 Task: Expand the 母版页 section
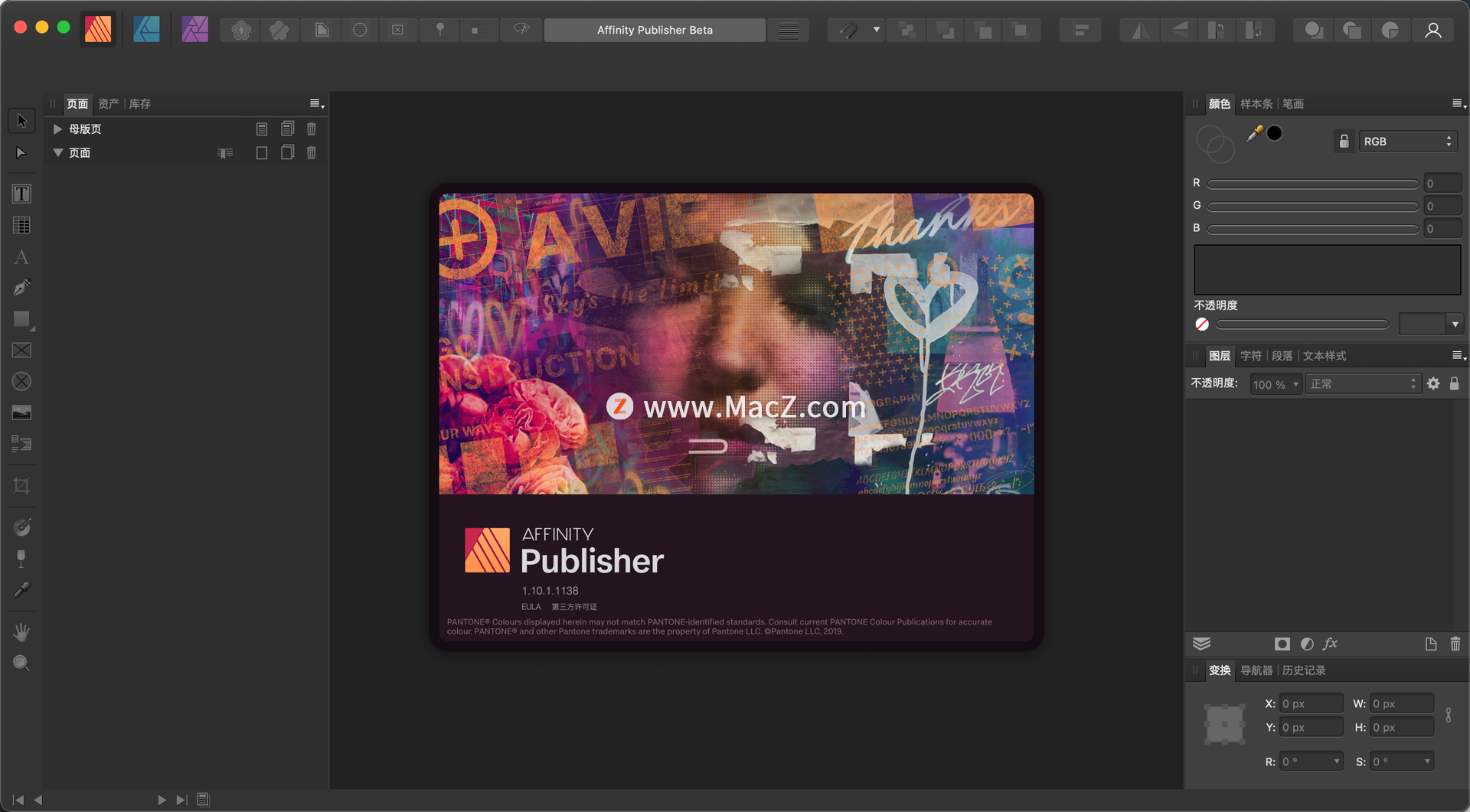click(57, 129)
